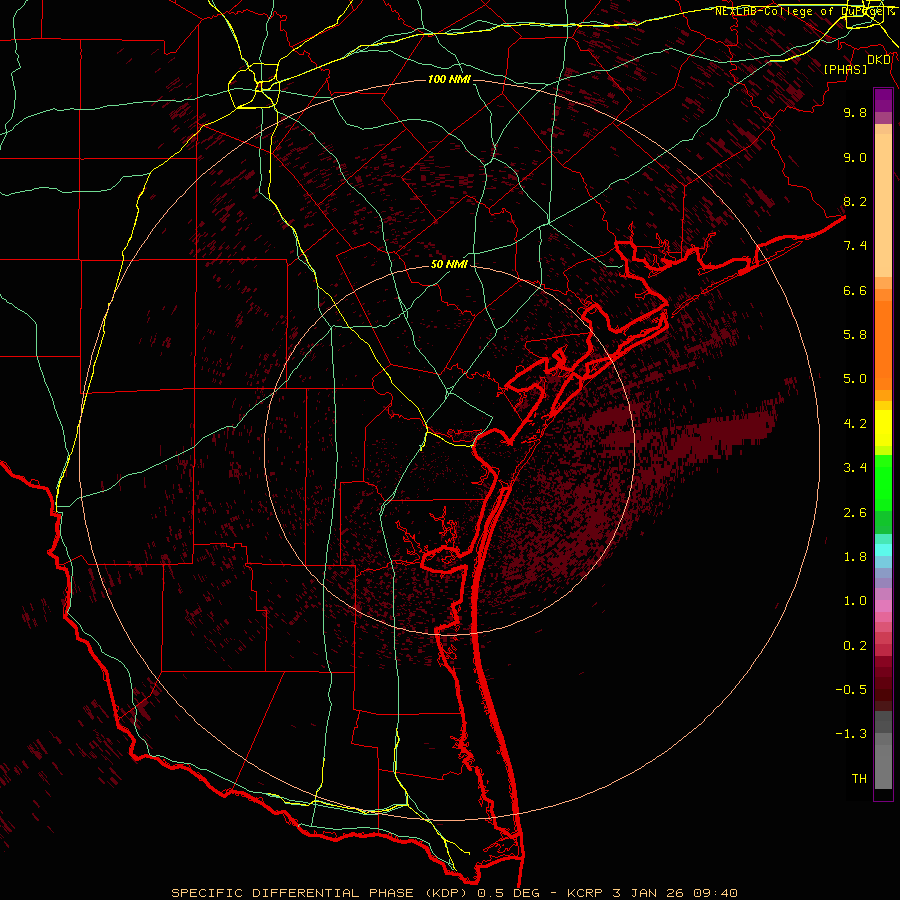Select the 6.6 scale value
This screenshot has width=900, height=900.
855,290
